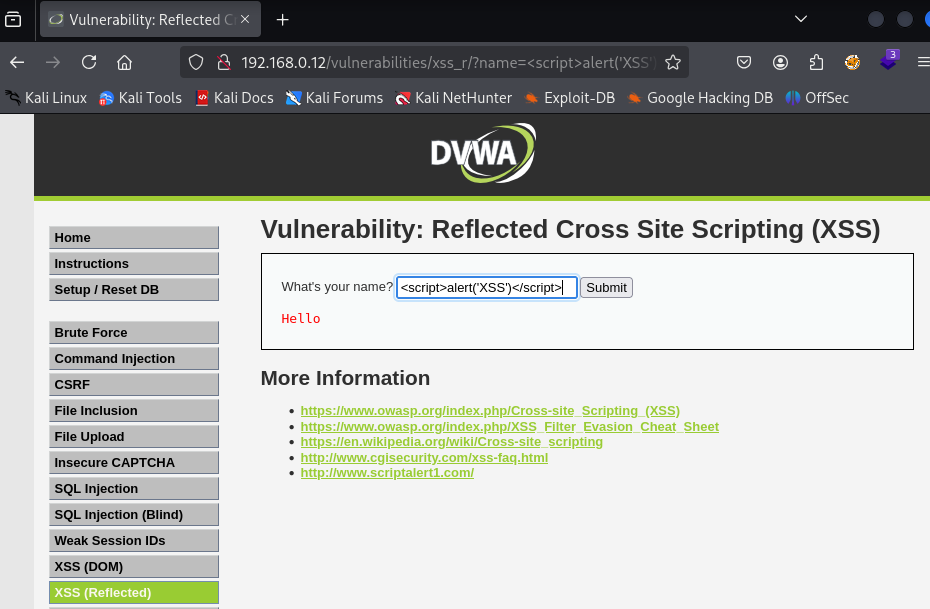Open the Google Hacking DB bookmark

click(x=700, y=98)
